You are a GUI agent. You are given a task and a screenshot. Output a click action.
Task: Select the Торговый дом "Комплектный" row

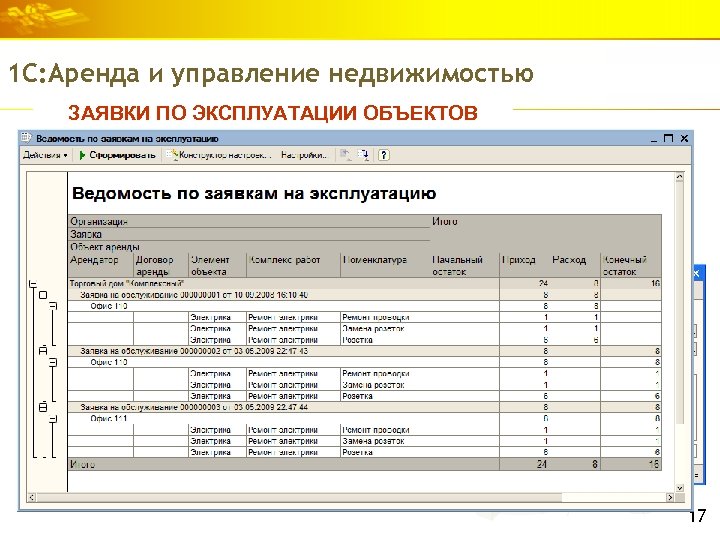click(365, 283)
